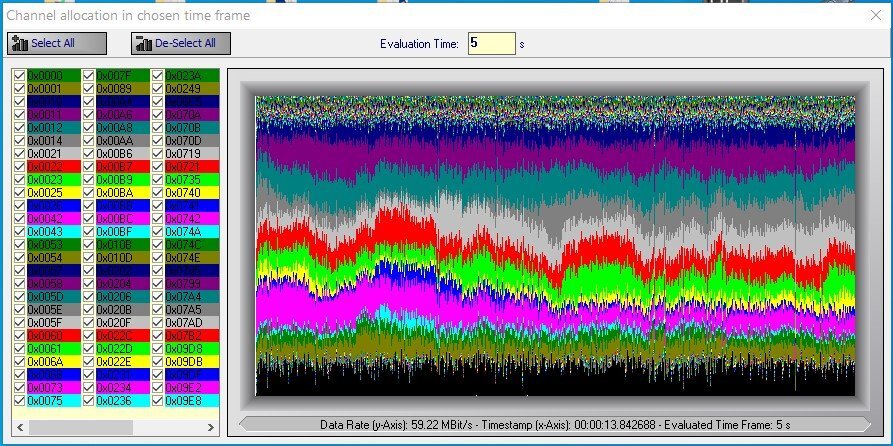
Task: Select the green 0x0053 color label
Action: coord(54,245)
